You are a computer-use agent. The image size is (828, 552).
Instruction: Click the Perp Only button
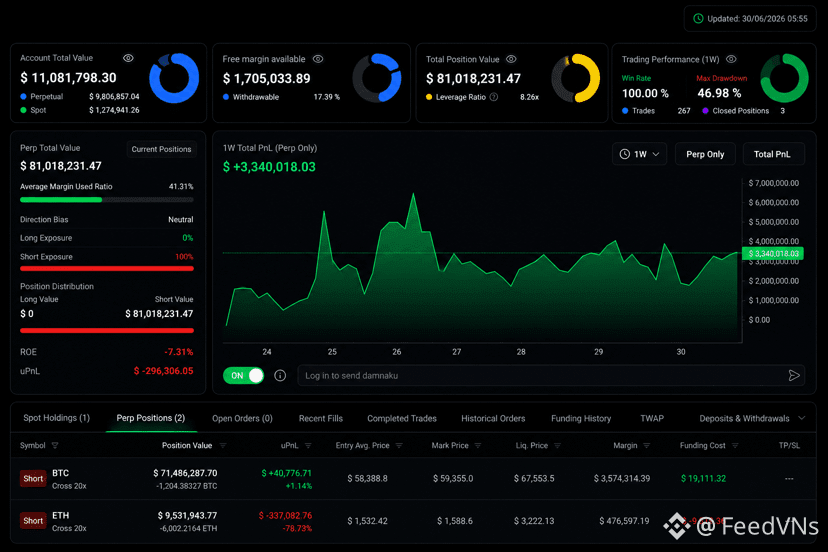[705, 154]
